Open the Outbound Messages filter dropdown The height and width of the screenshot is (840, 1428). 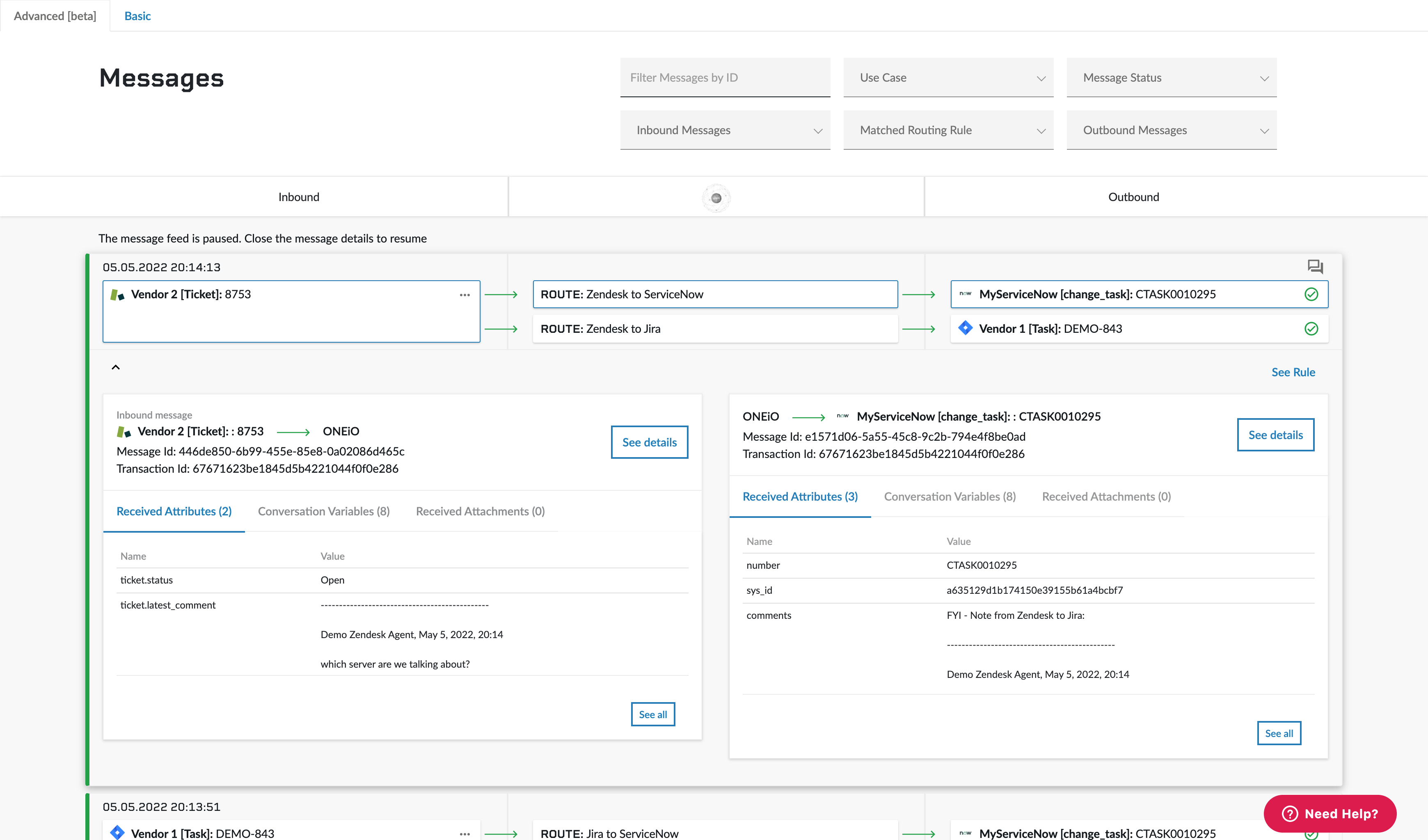click(1172, 130)
